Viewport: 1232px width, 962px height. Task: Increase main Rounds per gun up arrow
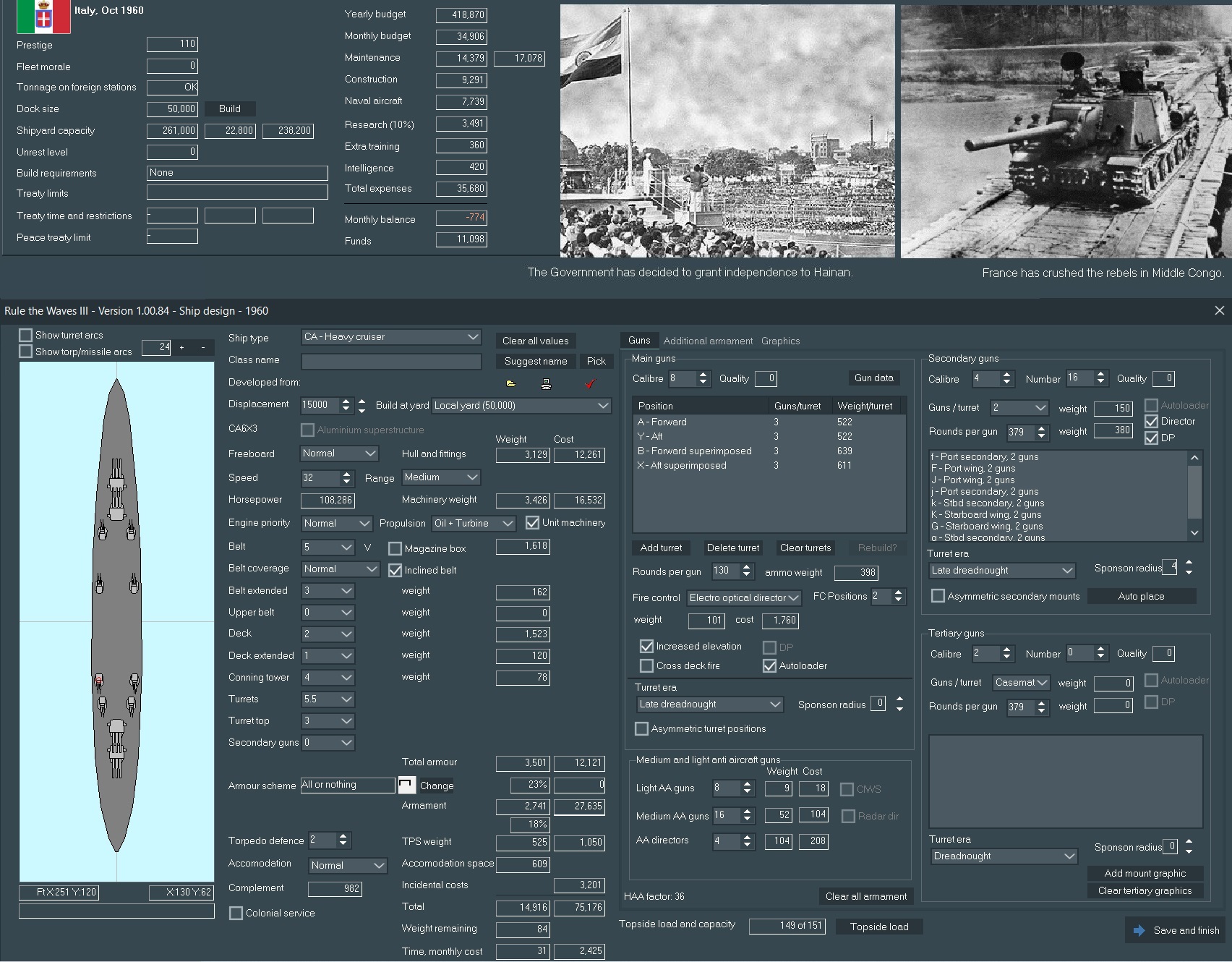coord(747,567)
